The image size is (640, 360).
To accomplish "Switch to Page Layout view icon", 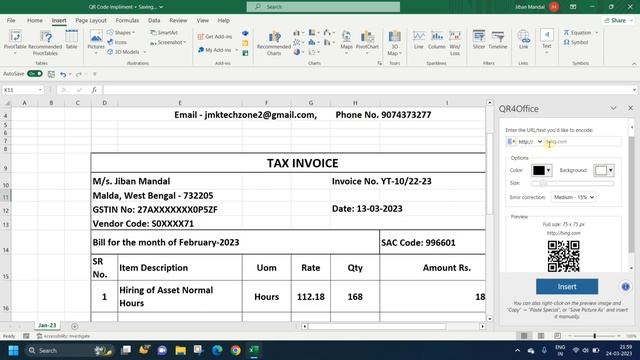I will [x=541, y=336].
